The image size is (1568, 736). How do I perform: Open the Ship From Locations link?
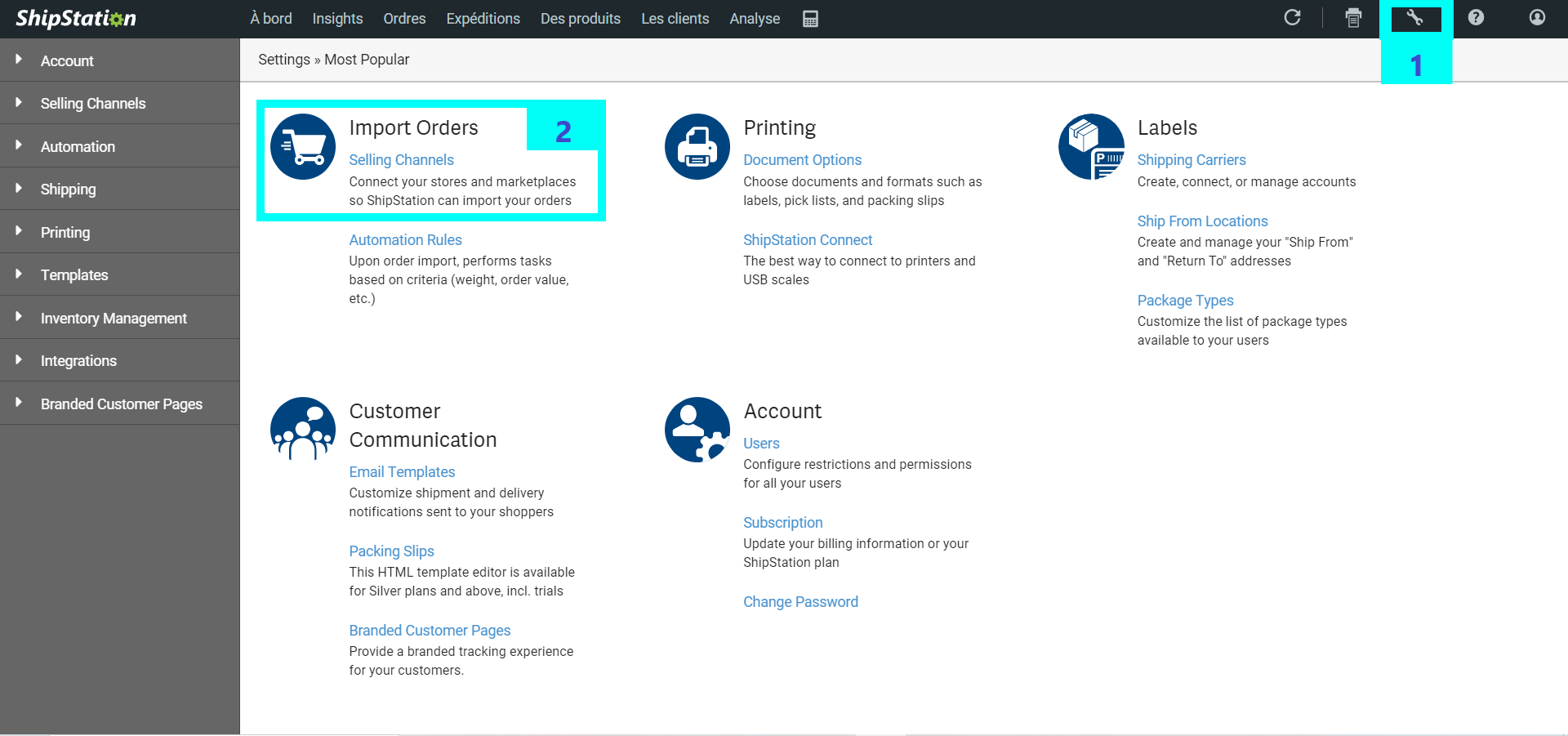[x=1202, y=221]
